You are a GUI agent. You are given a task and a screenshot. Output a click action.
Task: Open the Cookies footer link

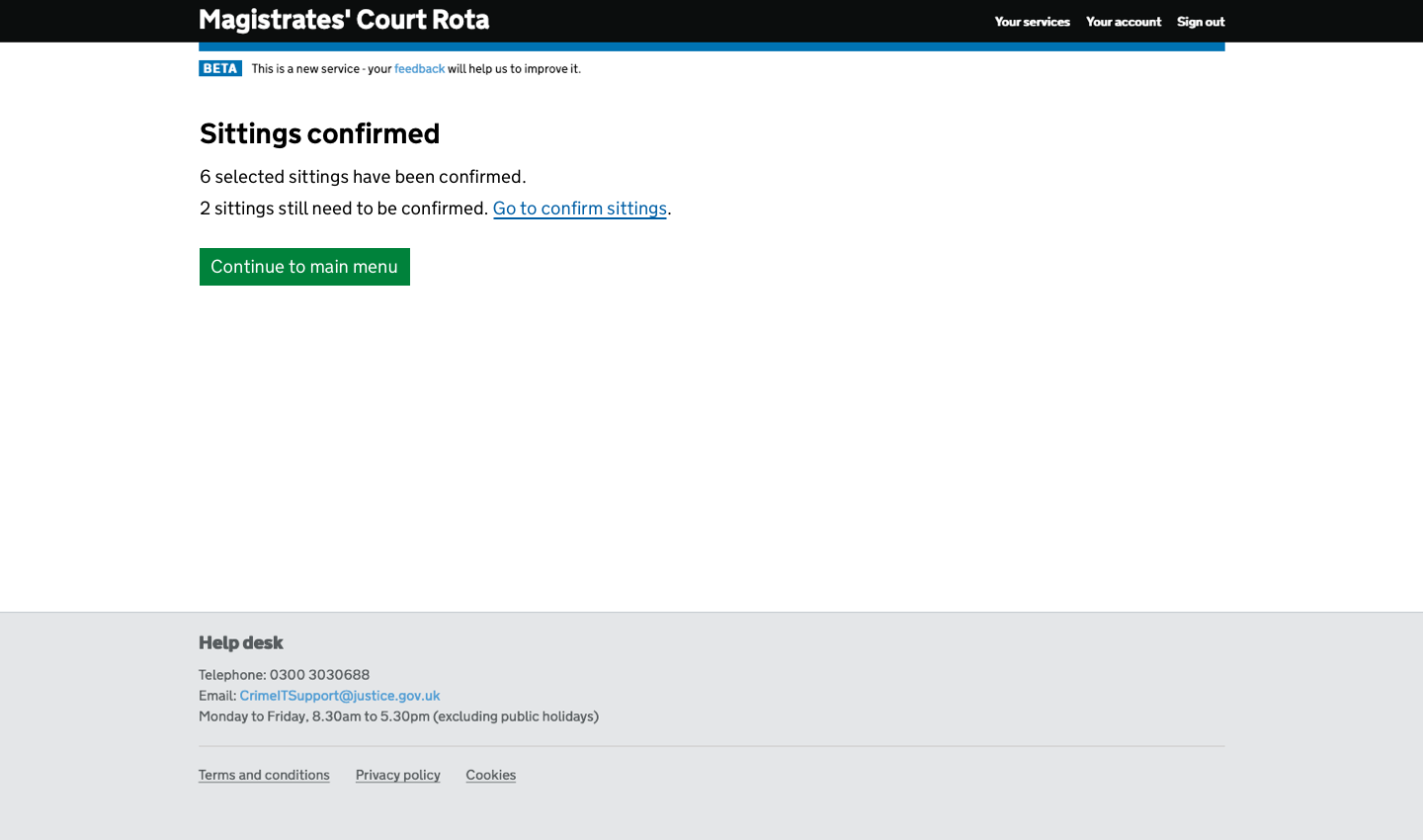pos(490,775)
